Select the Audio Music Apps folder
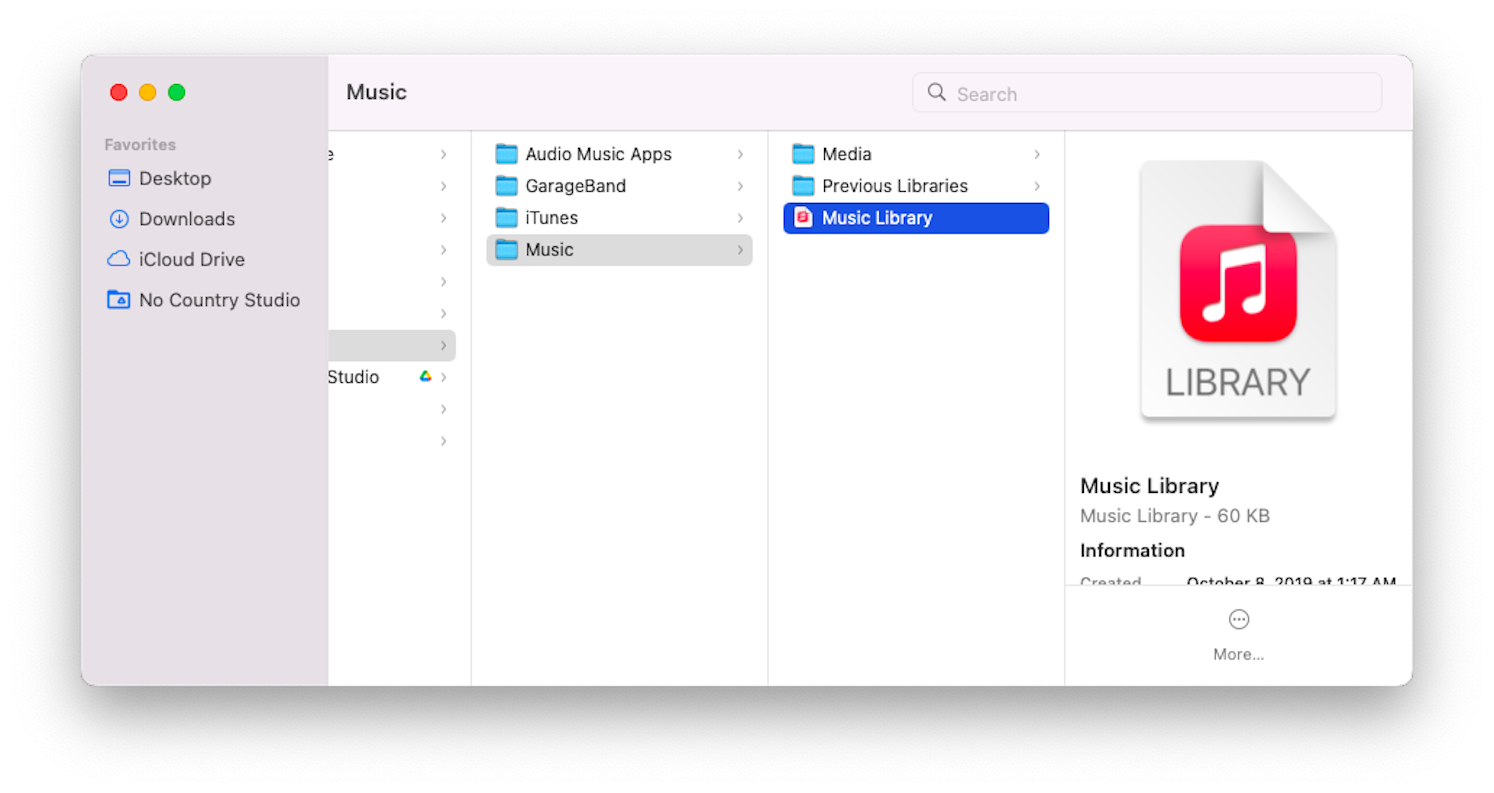The image size is (1494, 793). (x=598, y=153)
